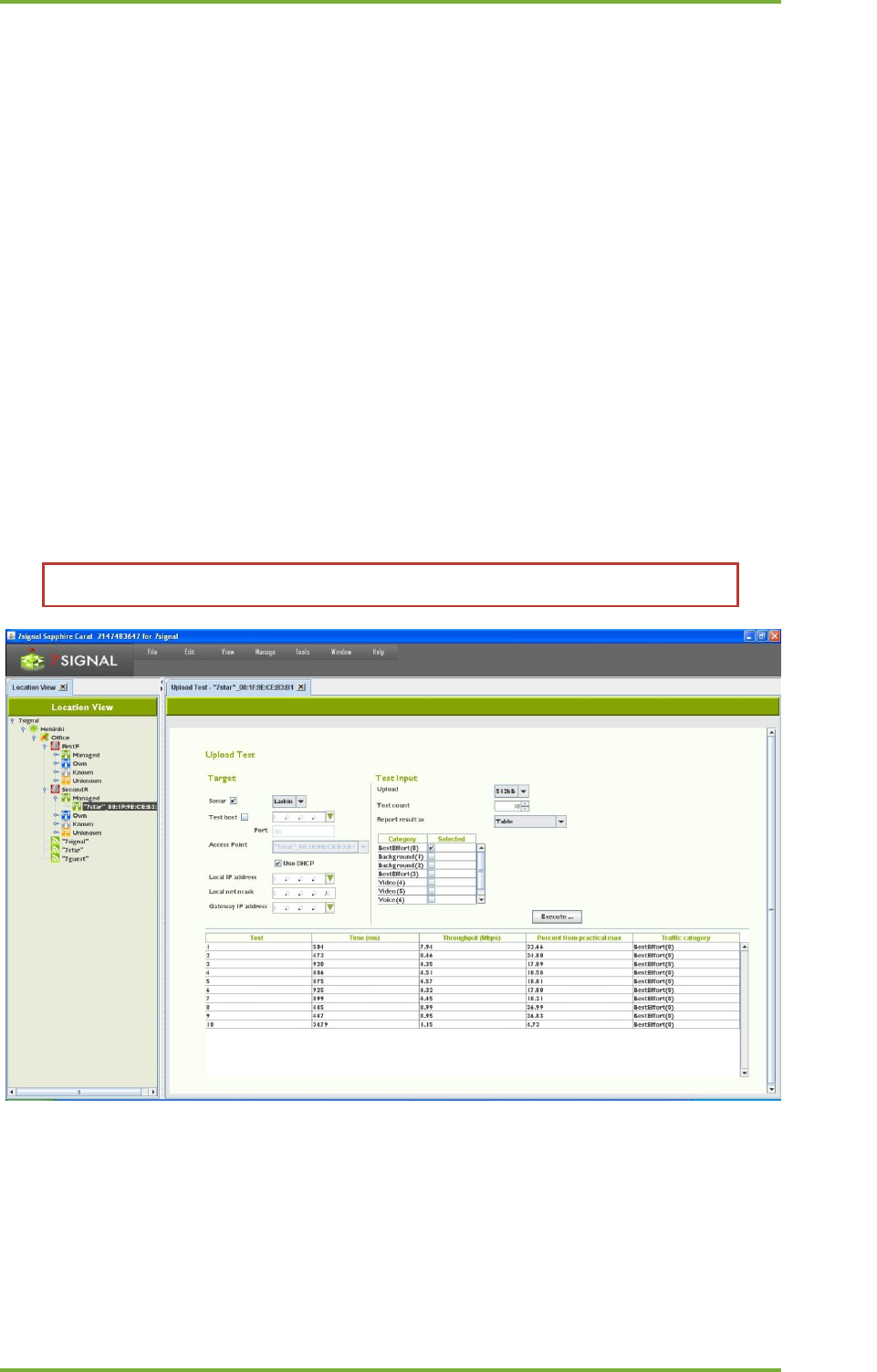Collapse the 7signal root tree node
Image resolution: width=877 pixels, height=1372 pixels.
point(12,720)
